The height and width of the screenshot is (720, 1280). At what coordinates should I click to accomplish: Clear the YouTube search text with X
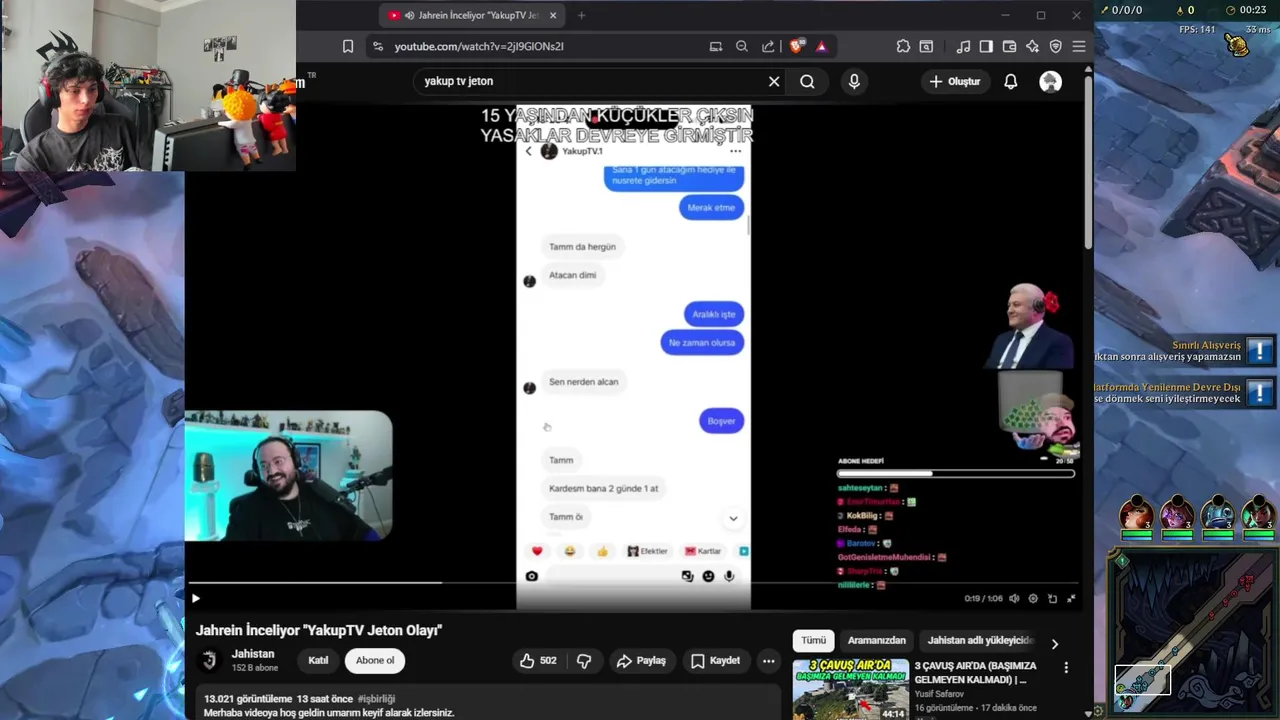tap(774, 81)
